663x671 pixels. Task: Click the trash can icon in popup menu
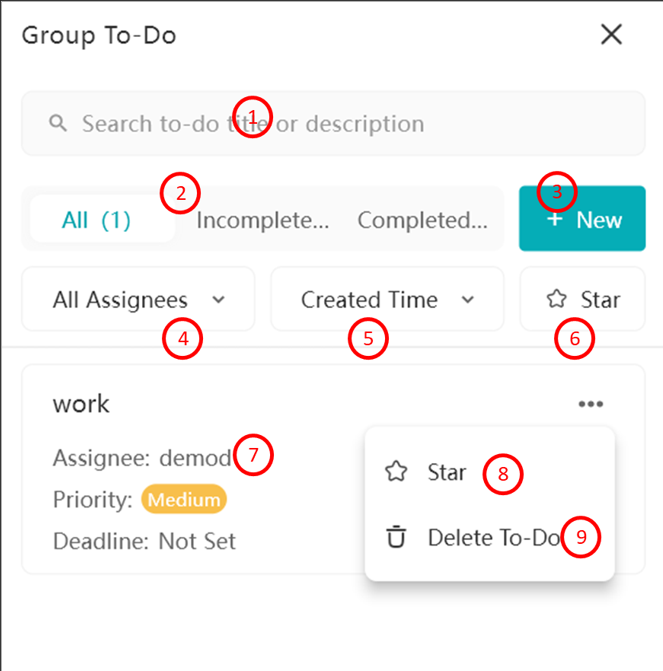[x=396, y=537]
